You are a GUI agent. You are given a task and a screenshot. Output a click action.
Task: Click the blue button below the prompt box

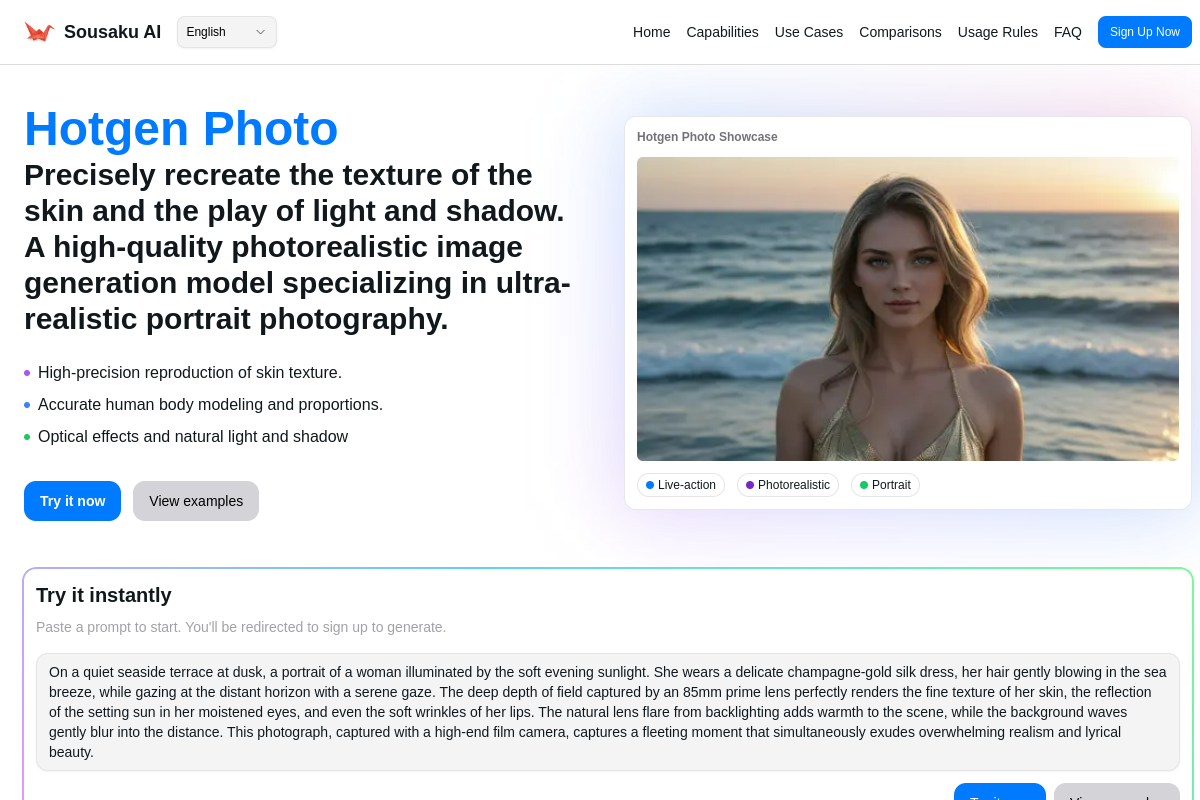999,792
